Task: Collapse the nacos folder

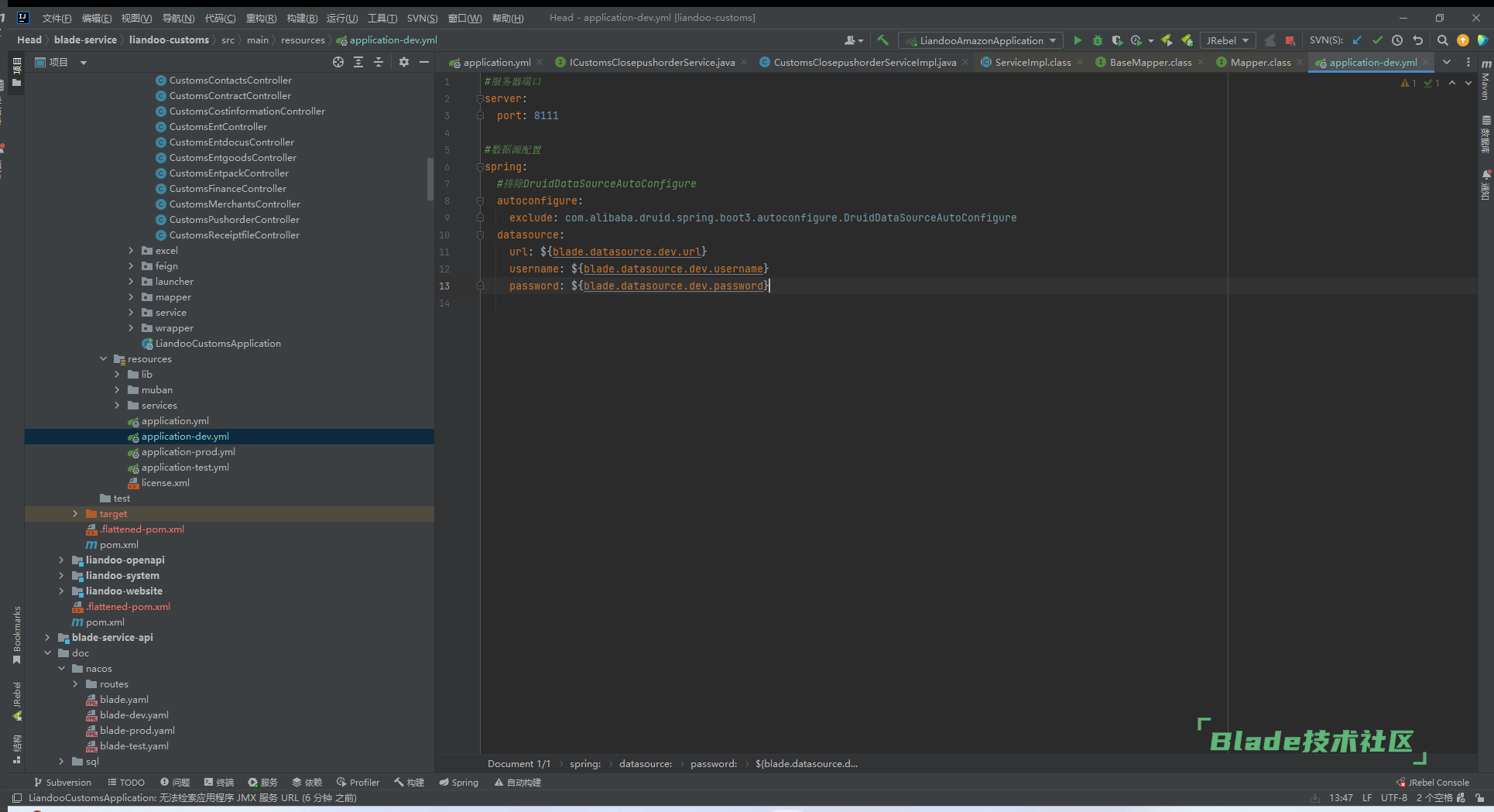Action: click(x=61, y=669)
